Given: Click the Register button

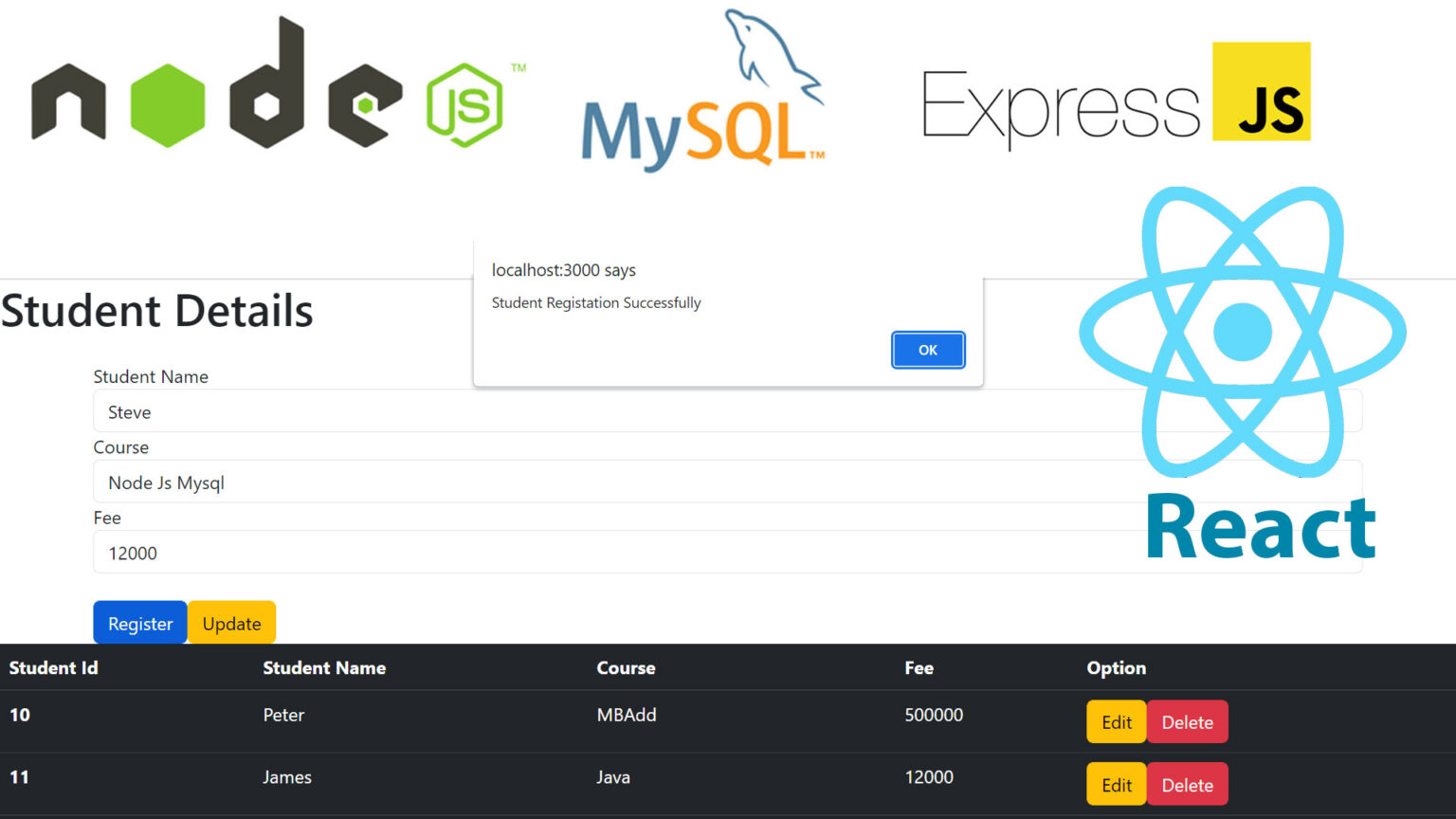Looking at the screenshot, I should [139, 623].
